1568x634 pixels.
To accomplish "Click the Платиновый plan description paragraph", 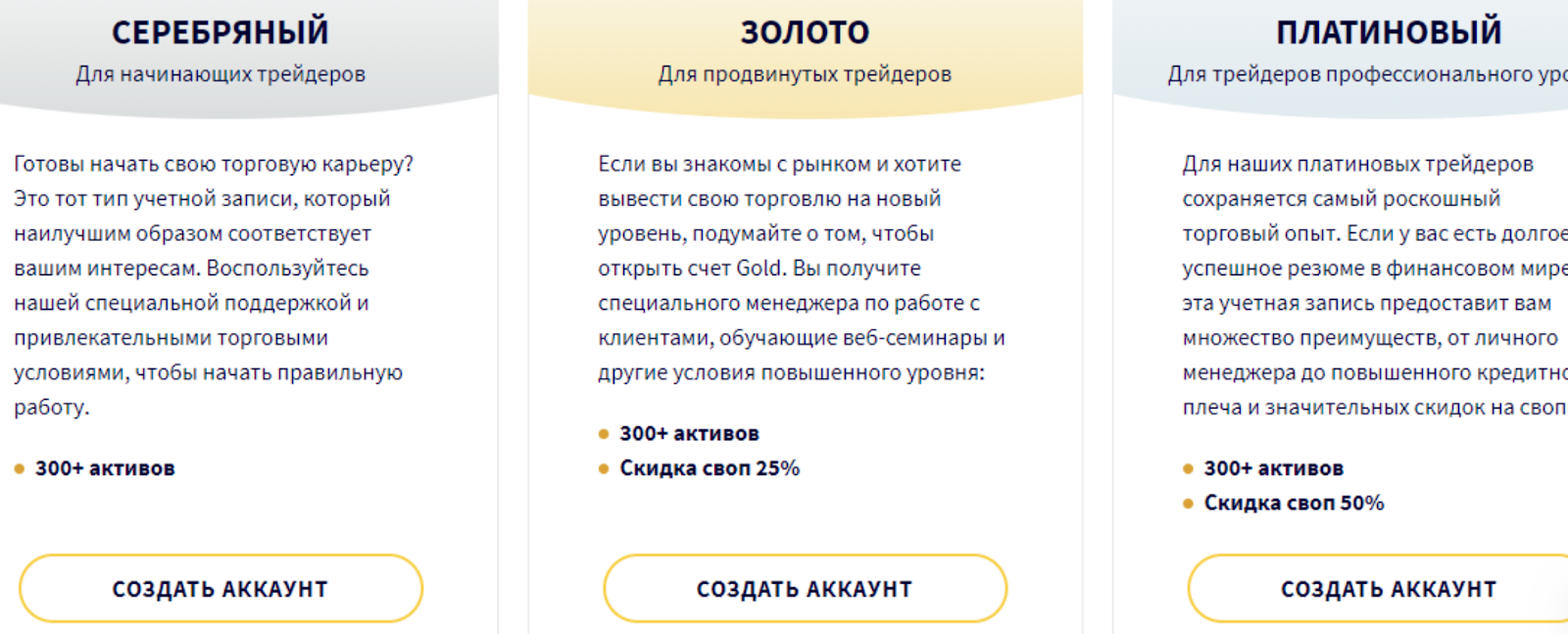I will point(1372,285).
